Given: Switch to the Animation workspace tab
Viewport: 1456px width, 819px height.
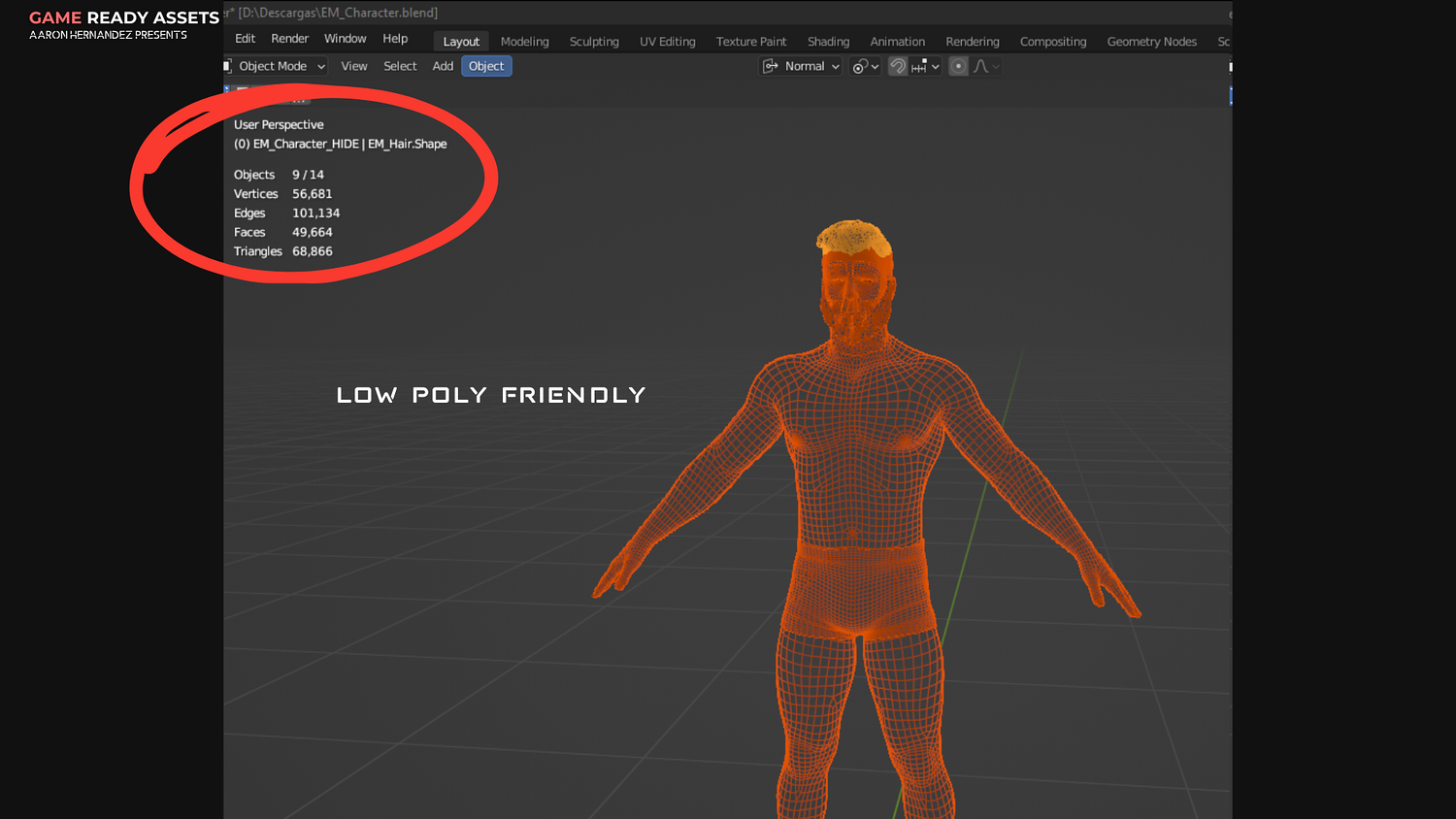Looking at the screenshot, I should point(897,42).
